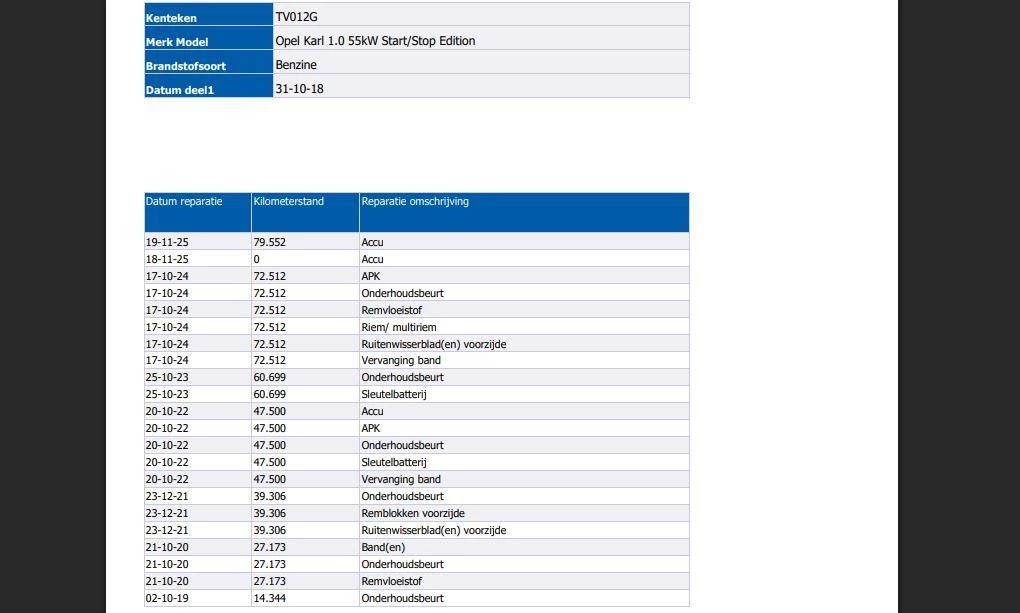1020x613 pixels.
Task: Select the 14.344 kilometer reading
Action: point(270,598)
